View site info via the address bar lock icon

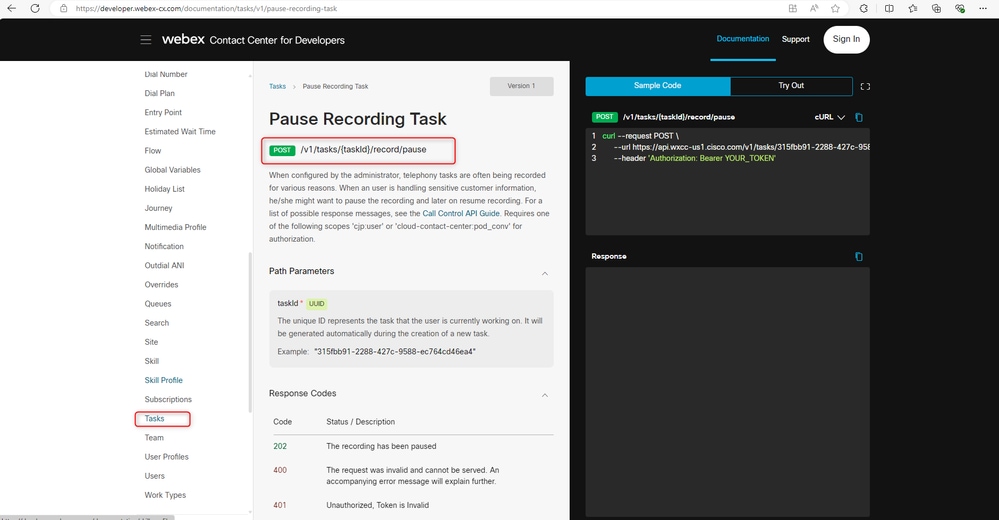(63, 8)
